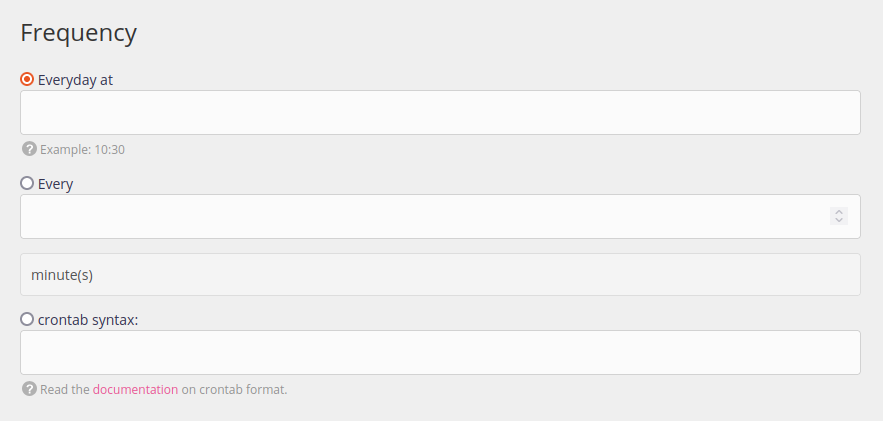Click the Everyday at time input field
The height and width of the screenshot is (421, 883).
tap(440, 112)
